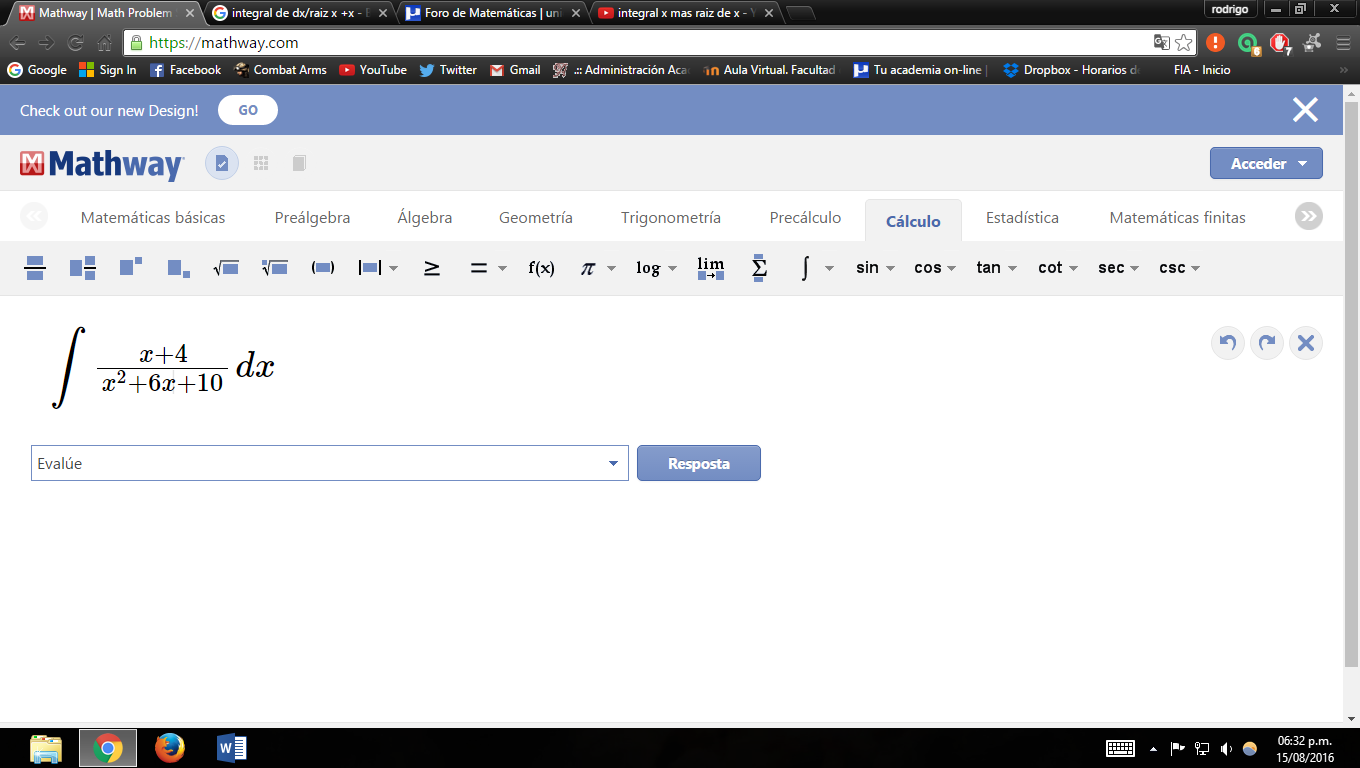
Task: Click the summation sigma icon
Action: (759, 268)
